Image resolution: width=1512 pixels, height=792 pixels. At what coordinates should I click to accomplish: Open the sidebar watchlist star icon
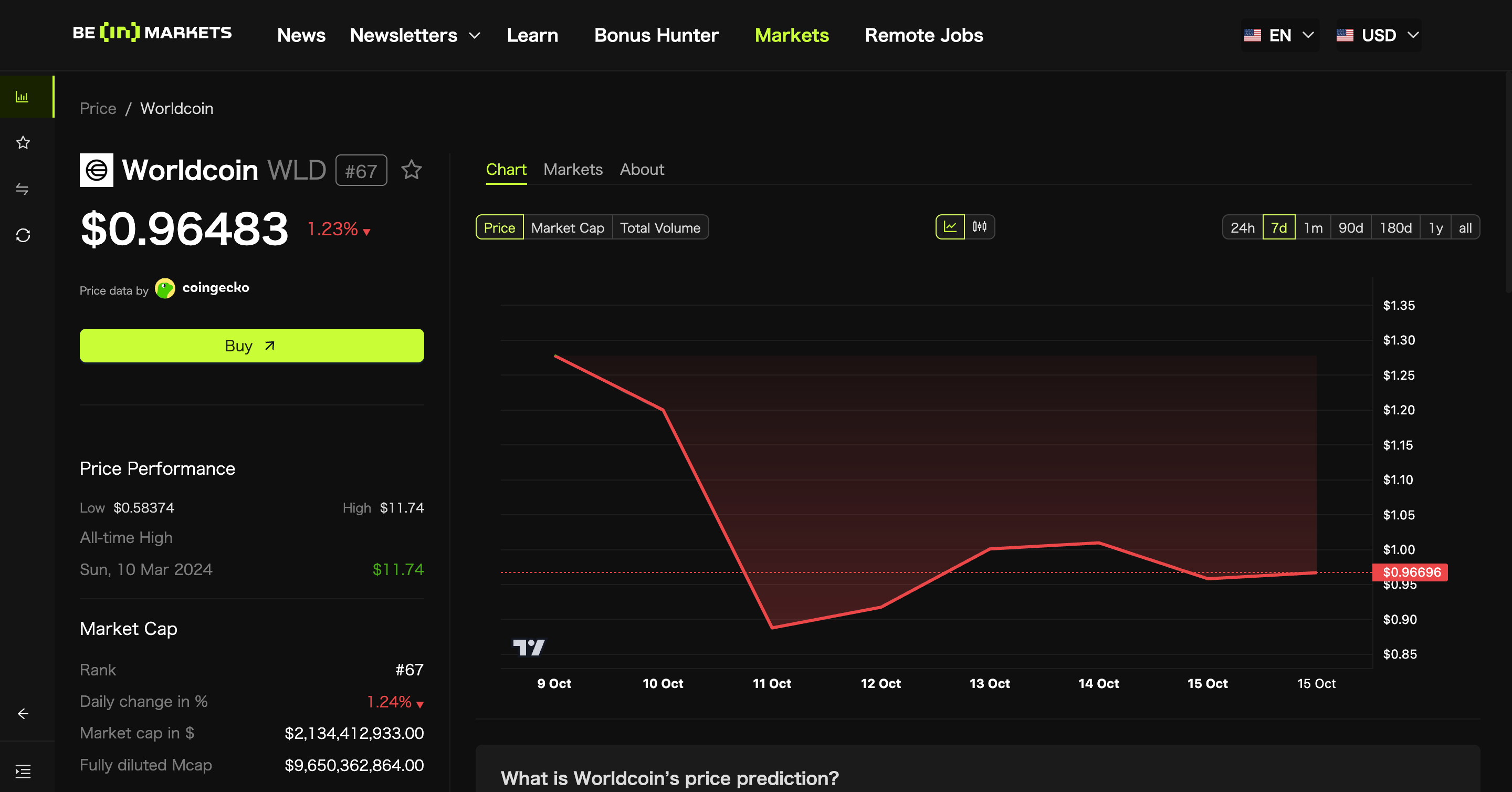click(23, 143)
